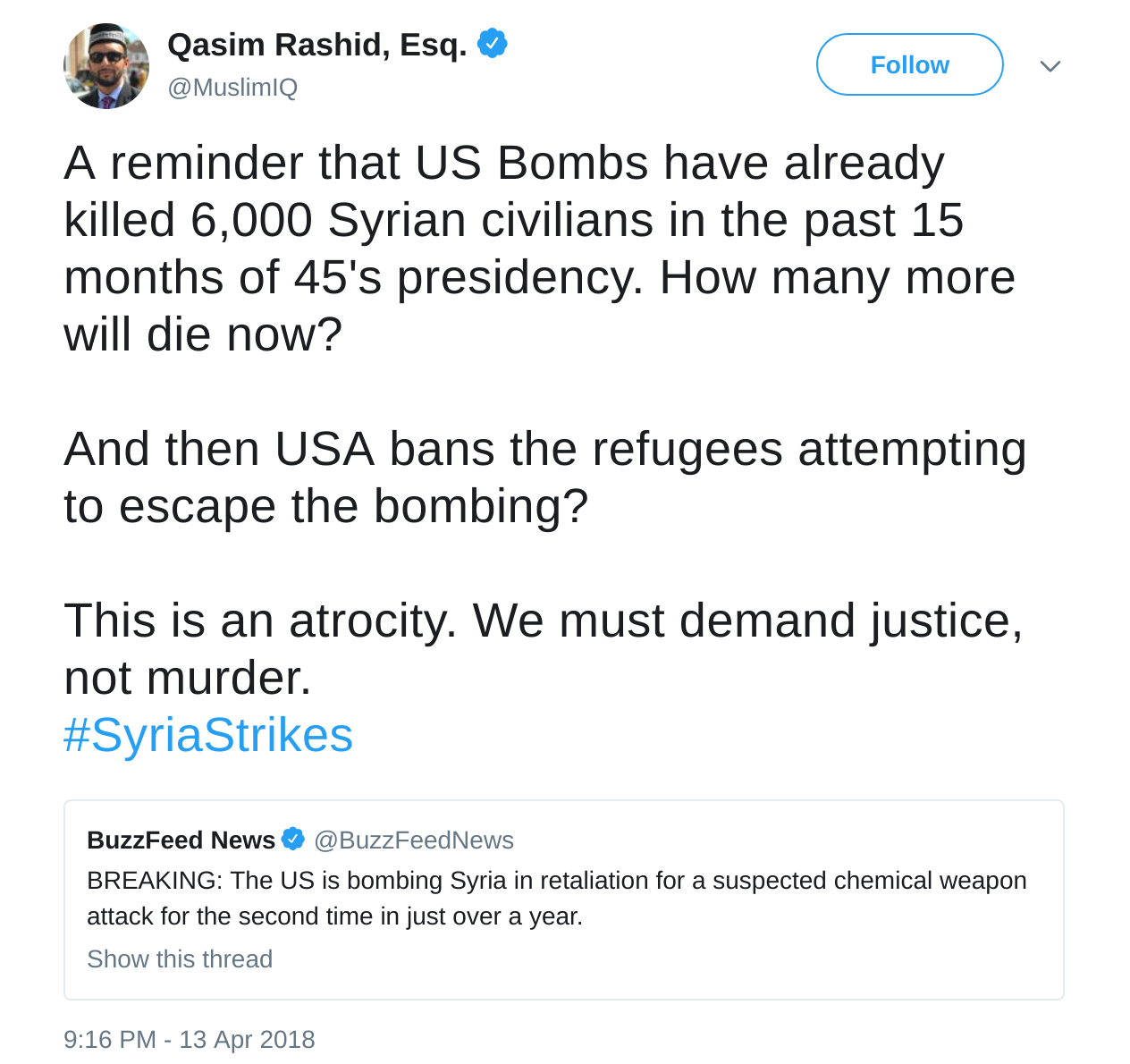Click the "Show this thread" link

pos(180,958)
